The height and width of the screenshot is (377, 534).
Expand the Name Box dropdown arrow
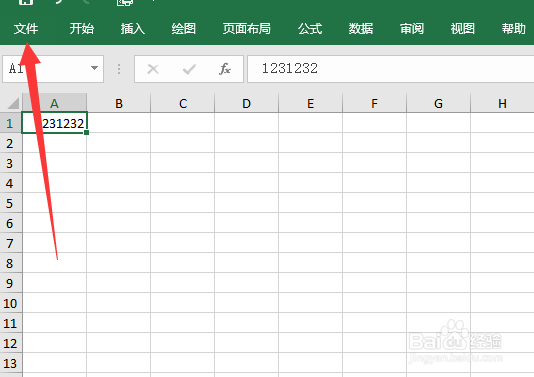pos(94,68)
